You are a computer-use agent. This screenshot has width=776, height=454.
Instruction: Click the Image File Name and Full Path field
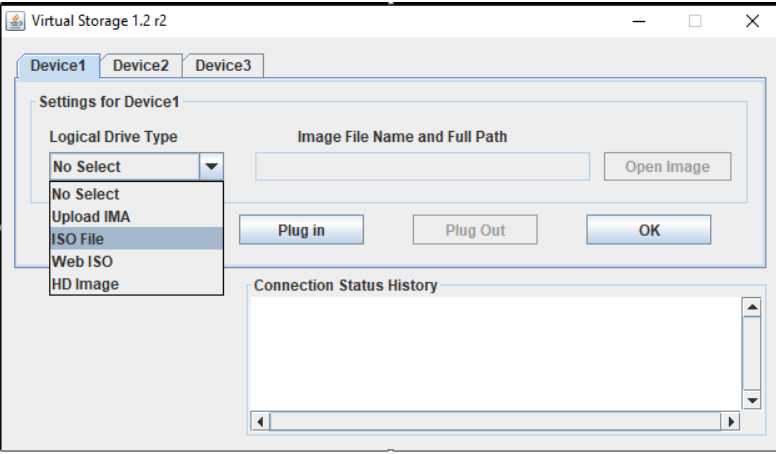[x=424, y=167]
